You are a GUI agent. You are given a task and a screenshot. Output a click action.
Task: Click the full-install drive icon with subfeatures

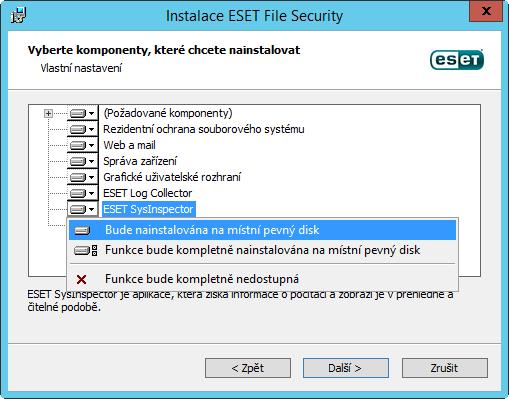pyautogui.click(x=86, y=250)
